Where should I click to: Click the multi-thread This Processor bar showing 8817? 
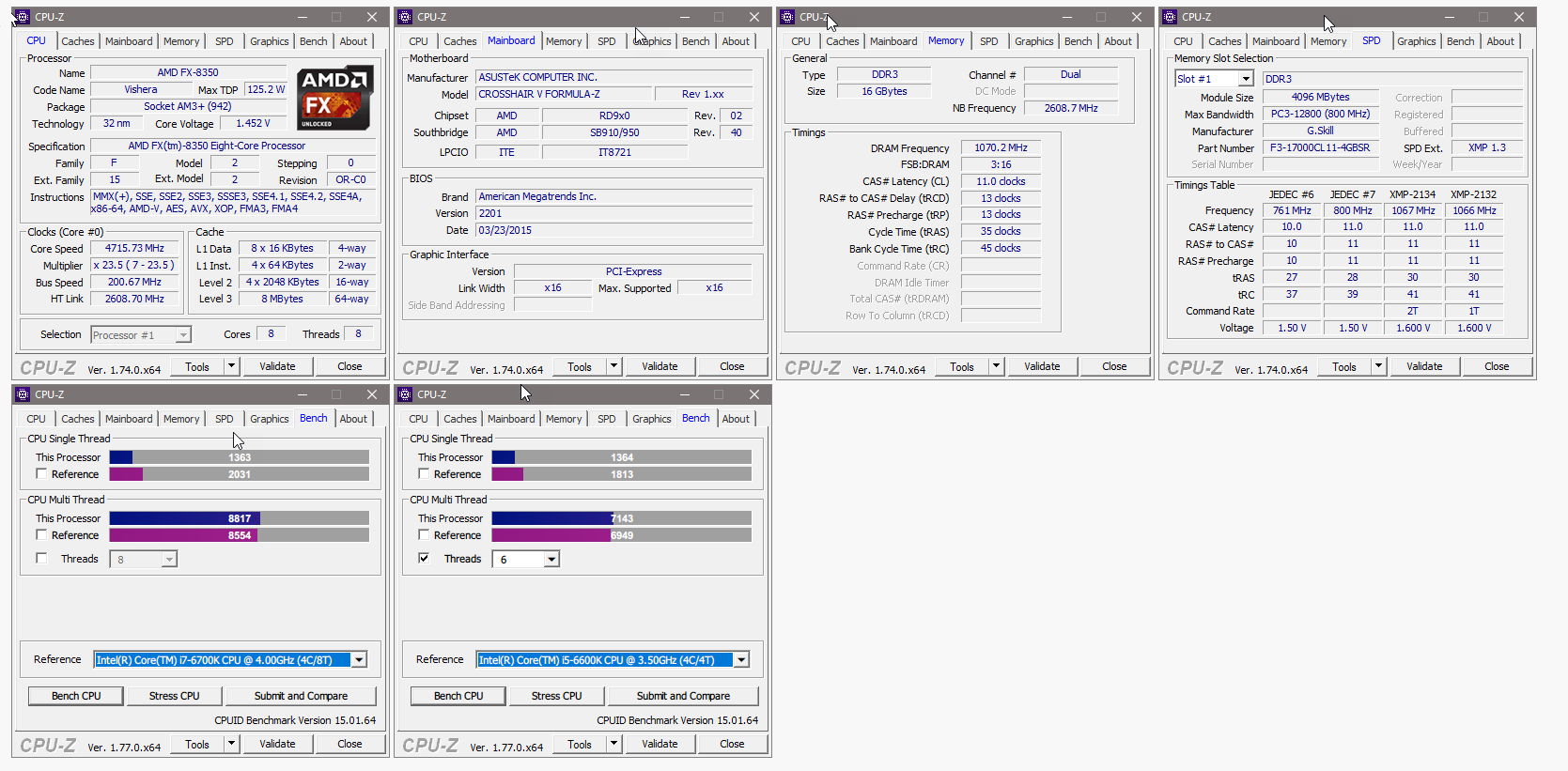click(x=240, y=518)
